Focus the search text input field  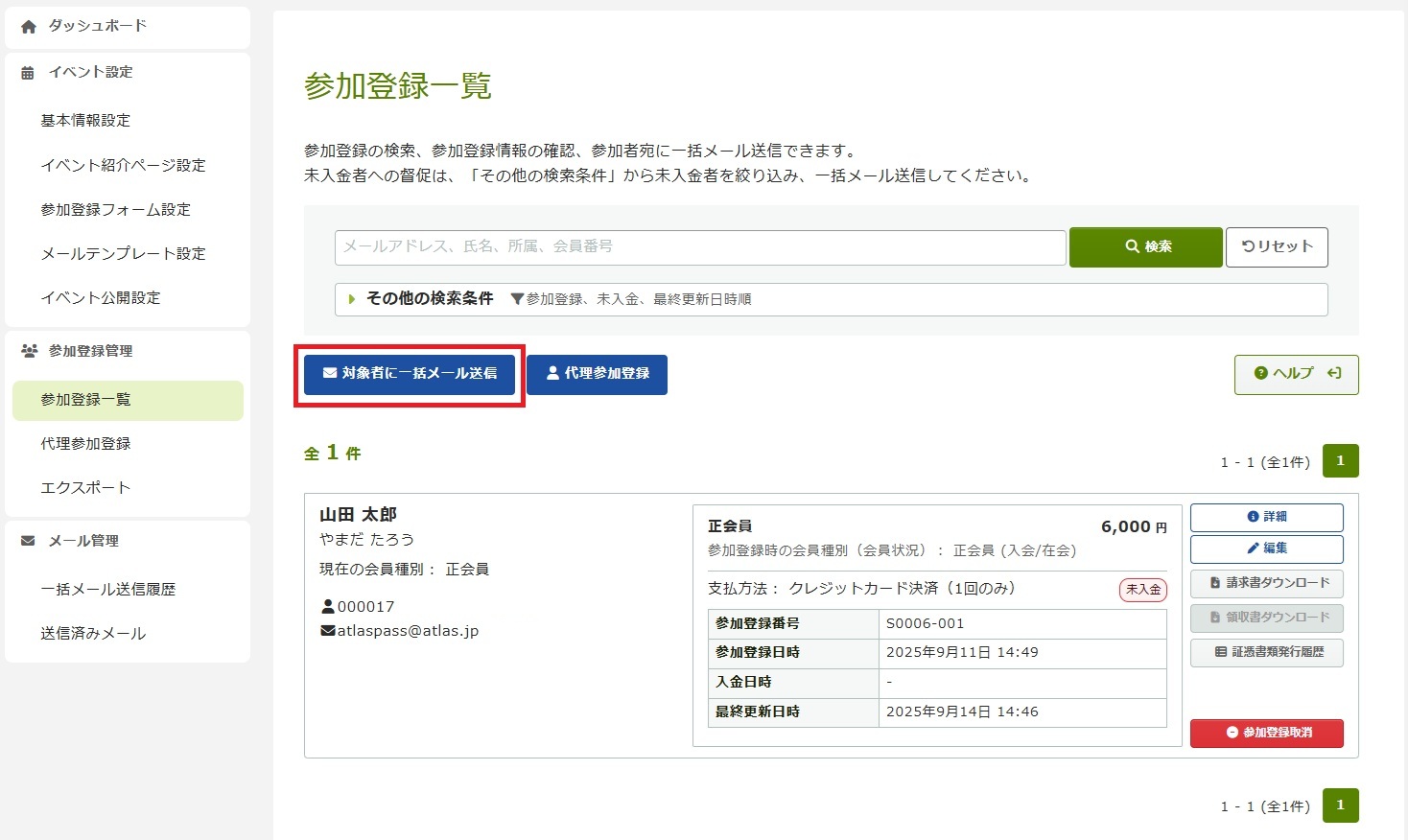(700, 246)
